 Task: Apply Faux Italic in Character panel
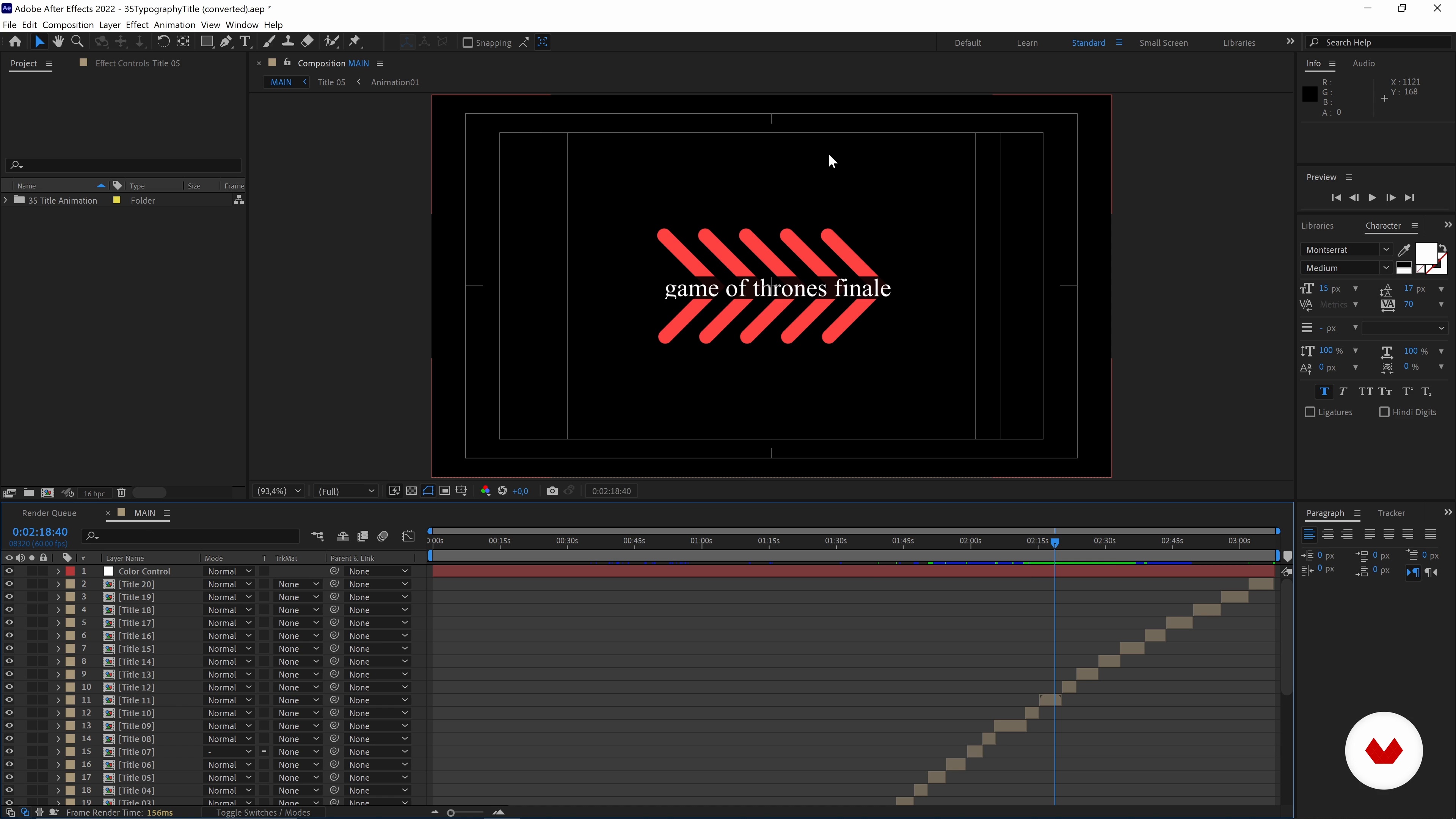(1343, 391)
